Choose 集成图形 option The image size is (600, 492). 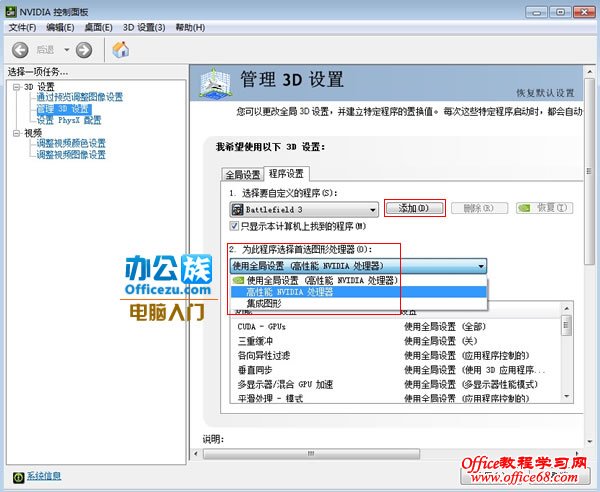(x=359, y=303)
